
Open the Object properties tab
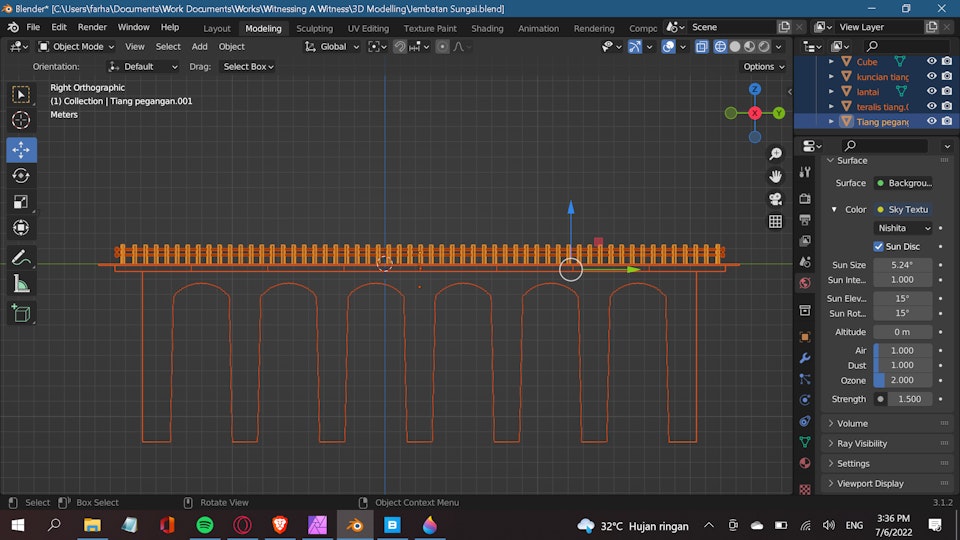pos(805,337)
